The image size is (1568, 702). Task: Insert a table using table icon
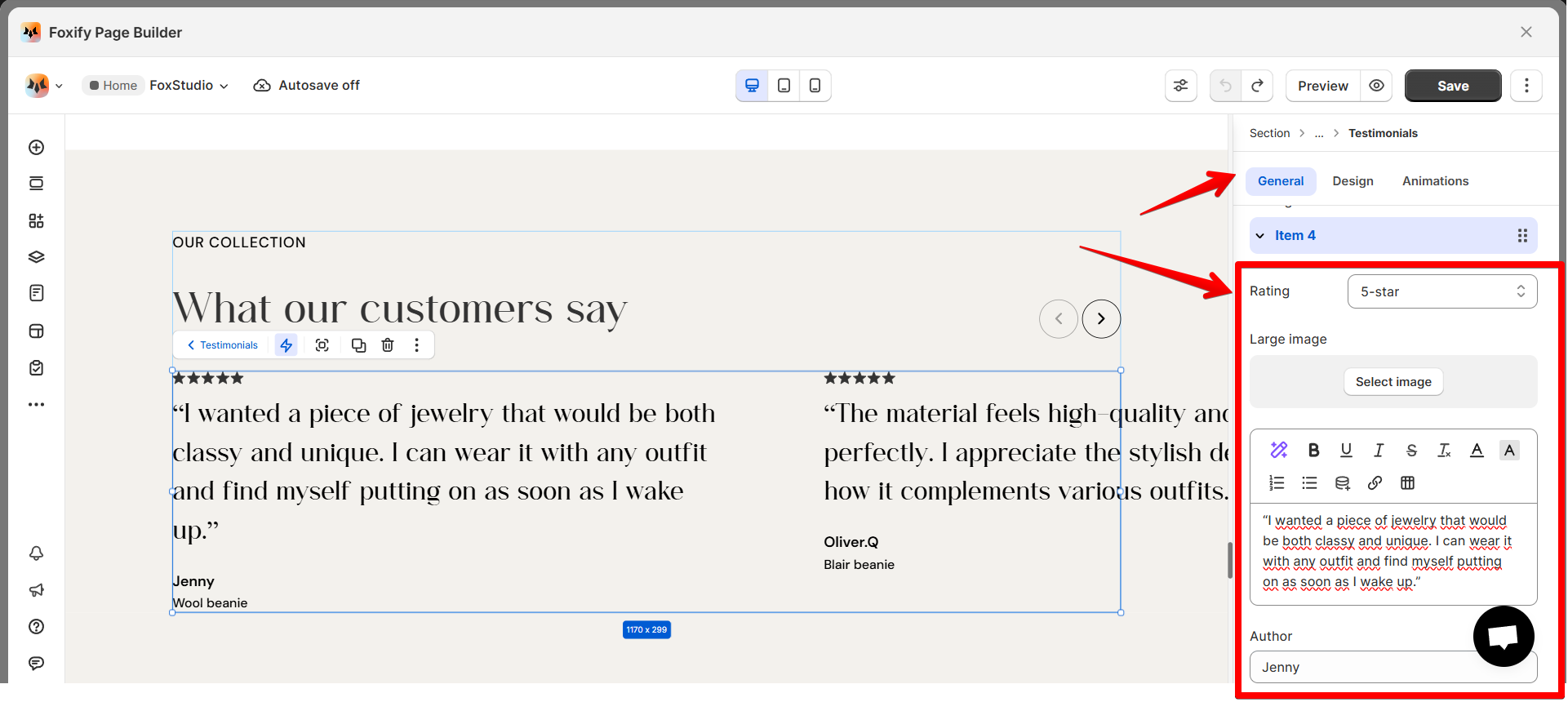(1407, 483)
